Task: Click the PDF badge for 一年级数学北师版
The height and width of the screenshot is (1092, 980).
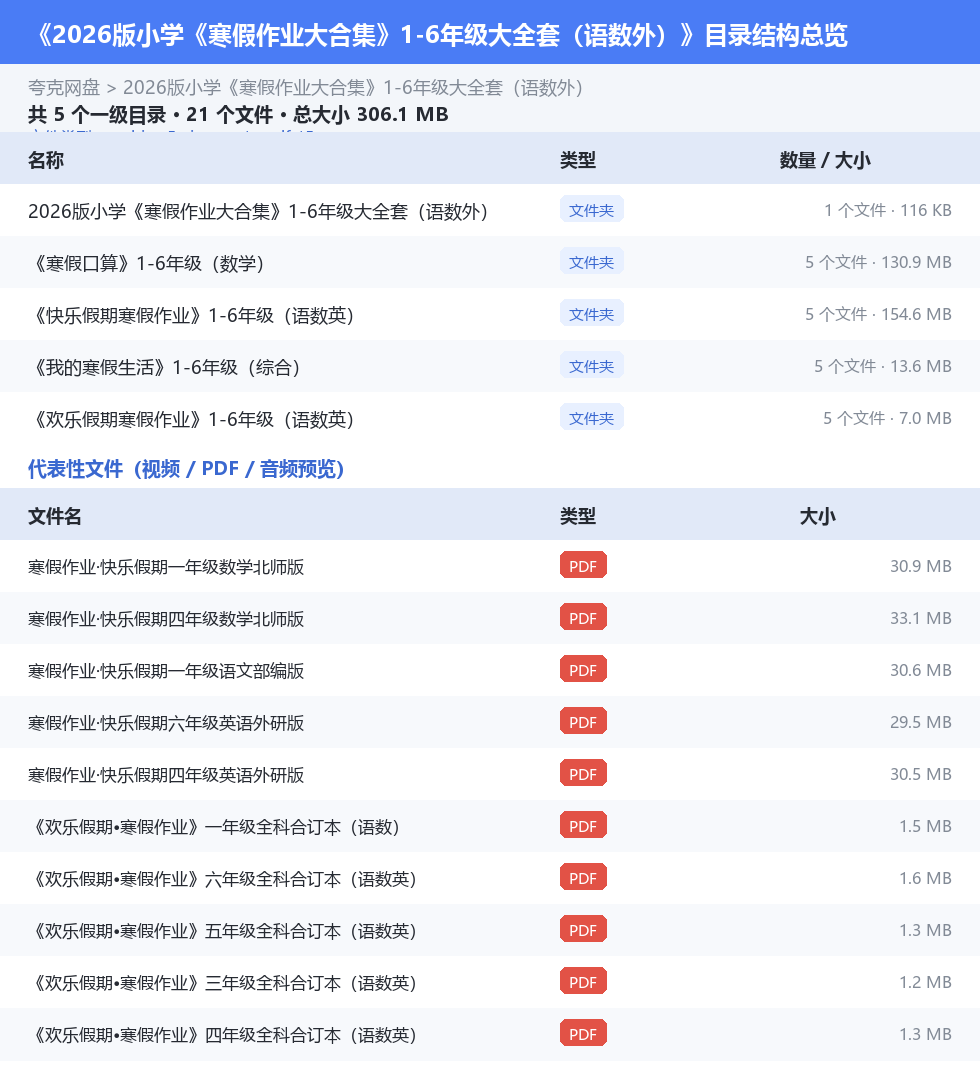Action: [x=583, y=566]
